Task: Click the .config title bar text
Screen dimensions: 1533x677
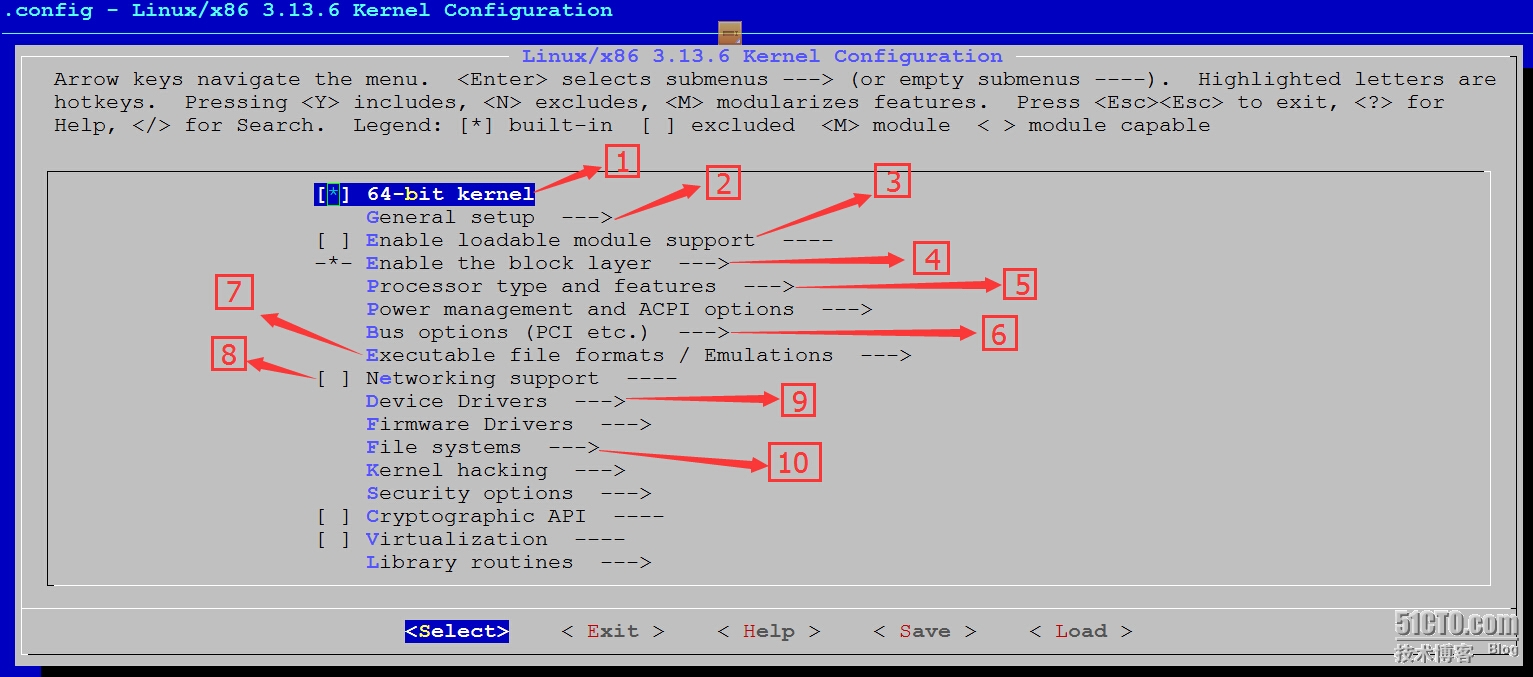Action: coord(308,11)
